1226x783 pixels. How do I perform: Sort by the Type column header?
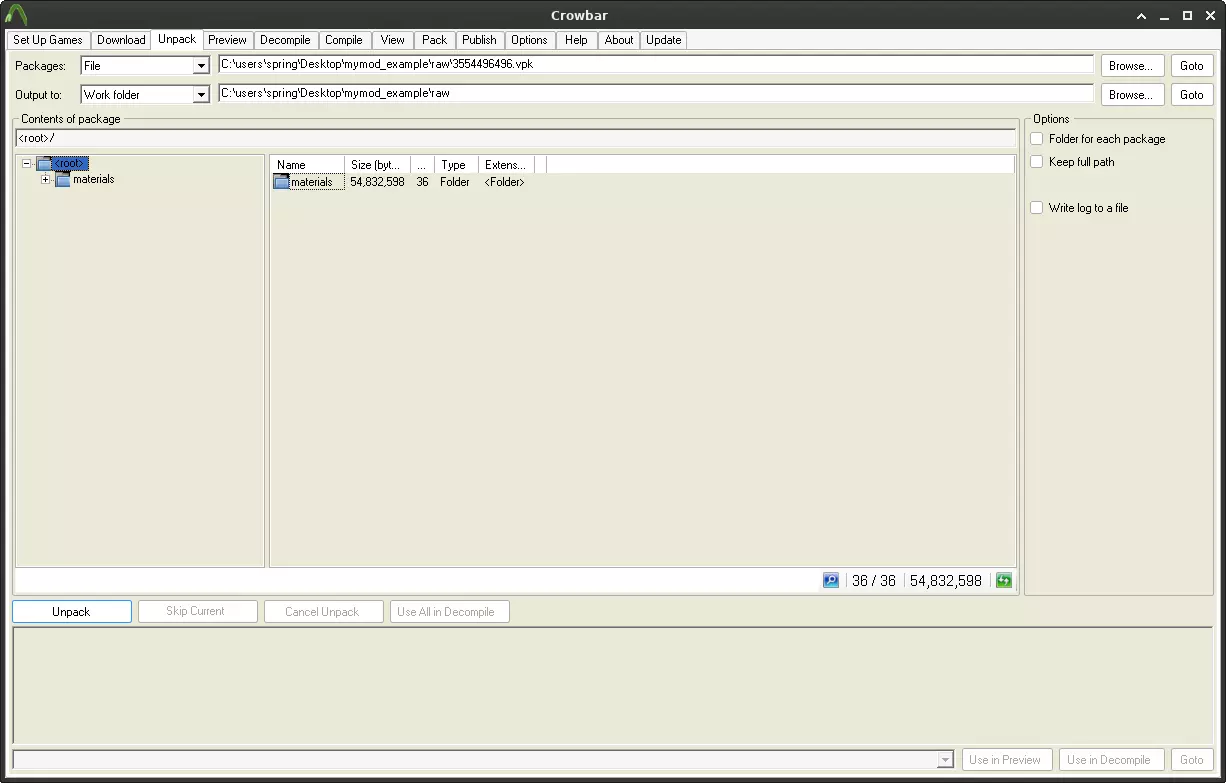point(456,165)
